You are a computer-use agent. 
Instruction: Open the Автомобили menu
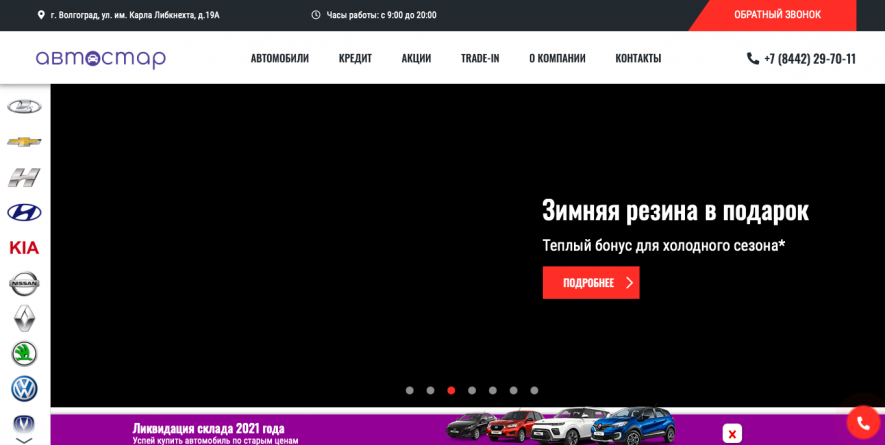[279, 58]
